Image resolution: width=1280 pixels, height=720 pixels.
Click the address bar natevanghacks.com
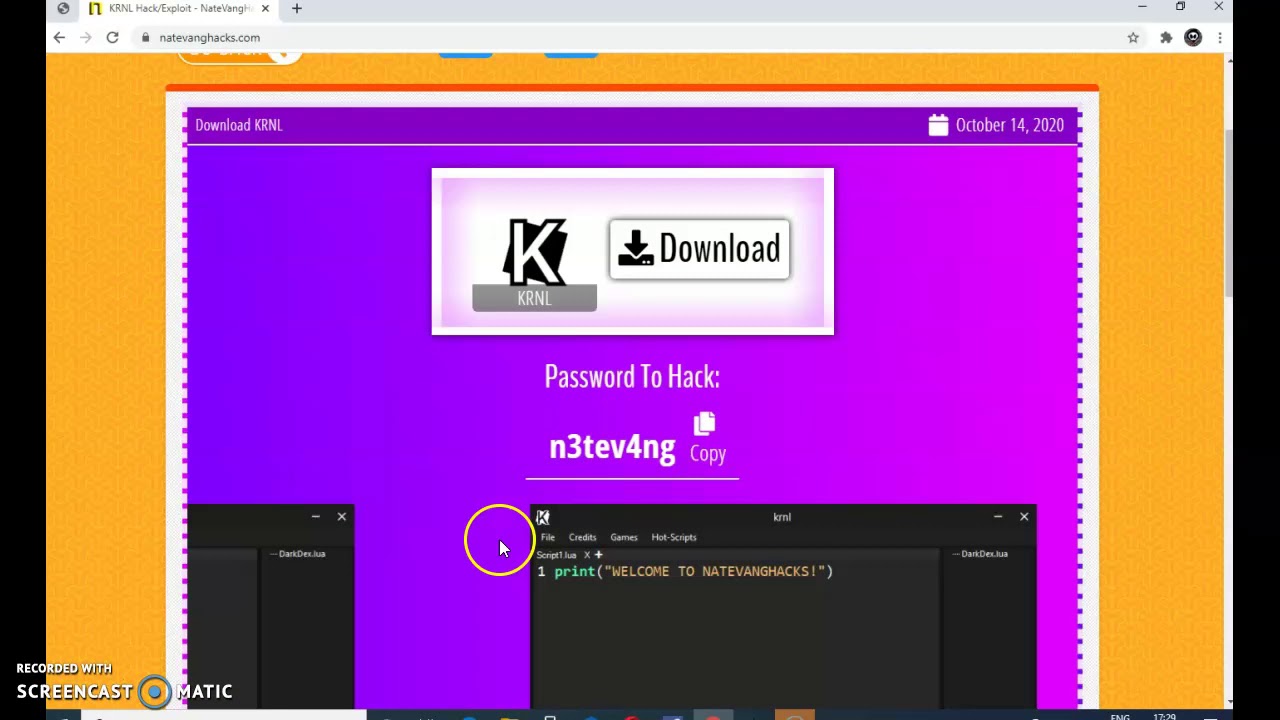[209, 37]
